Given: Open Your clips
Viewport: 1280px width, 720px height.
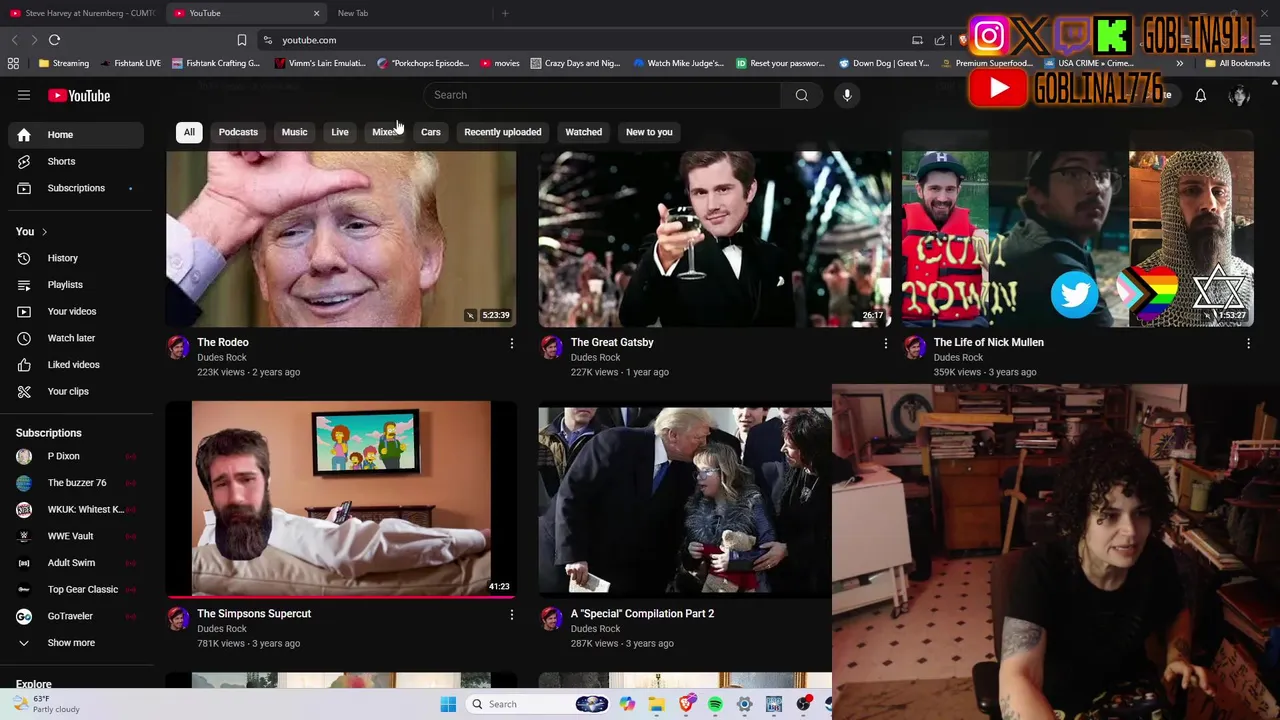Looking at the screenshot, I should pyautogui.click(x=77, y=391).
